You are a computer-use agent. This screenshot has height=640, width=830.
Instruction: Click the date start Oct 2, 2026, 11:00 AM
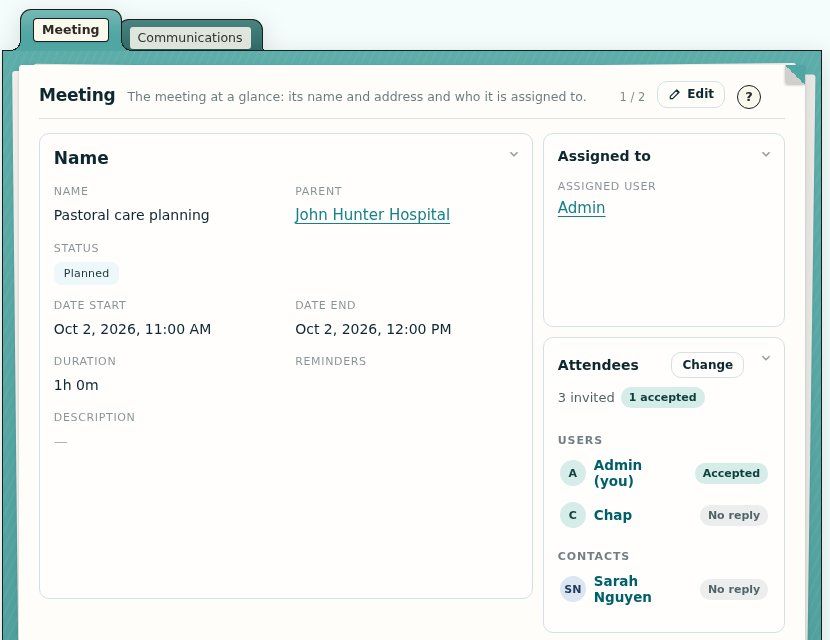click(132, 329)
